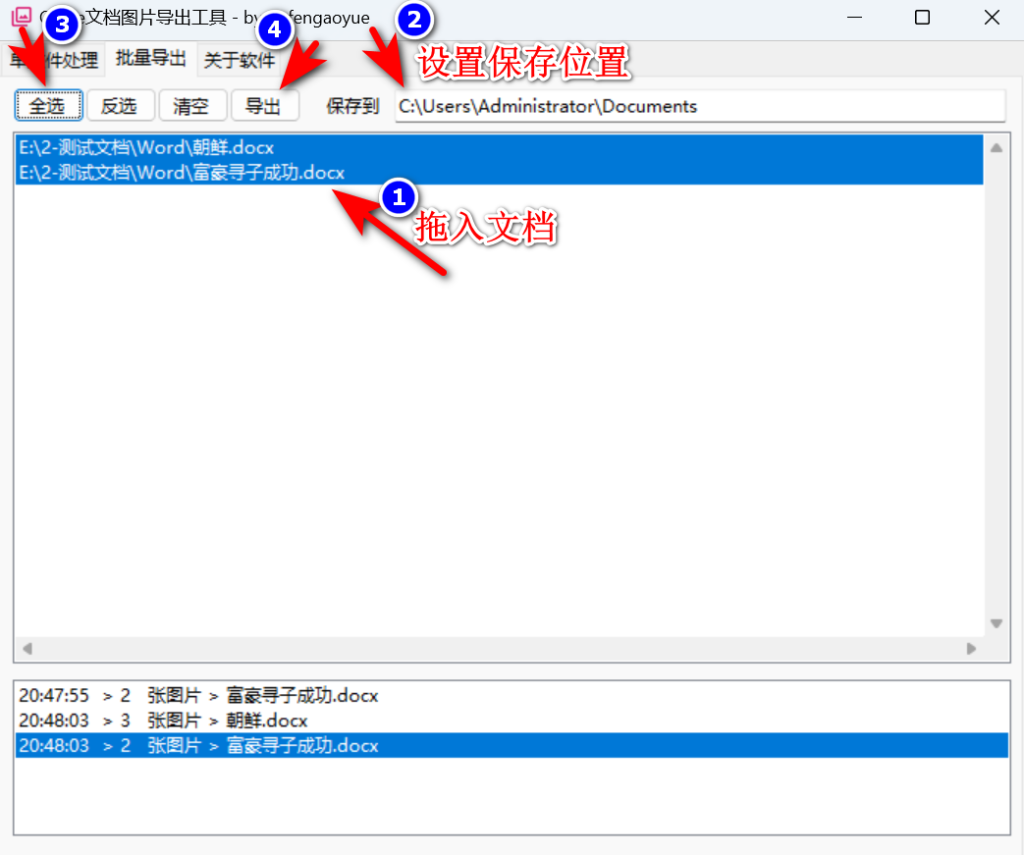Screen dimensions: 1024x855
Task: Click the app icon in the title bar
Action: (20, 17)
